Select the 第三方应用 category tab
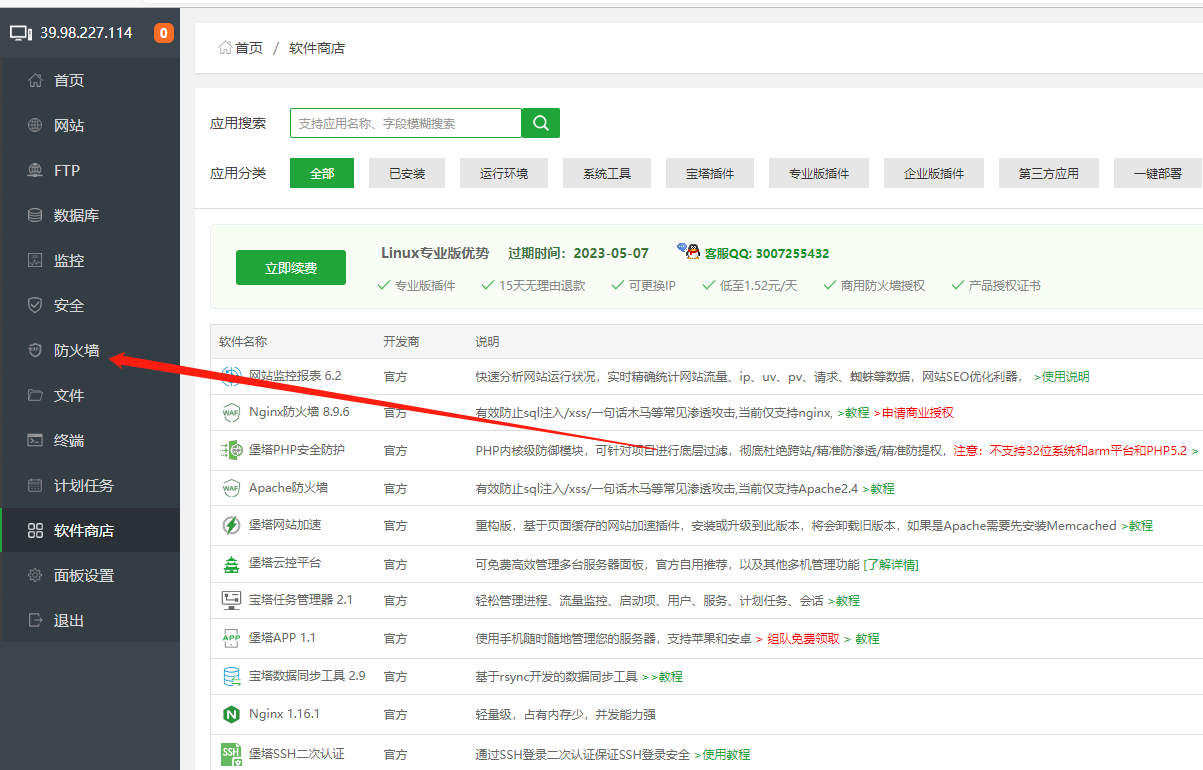1203x770 pixels. coord(1049,173)
